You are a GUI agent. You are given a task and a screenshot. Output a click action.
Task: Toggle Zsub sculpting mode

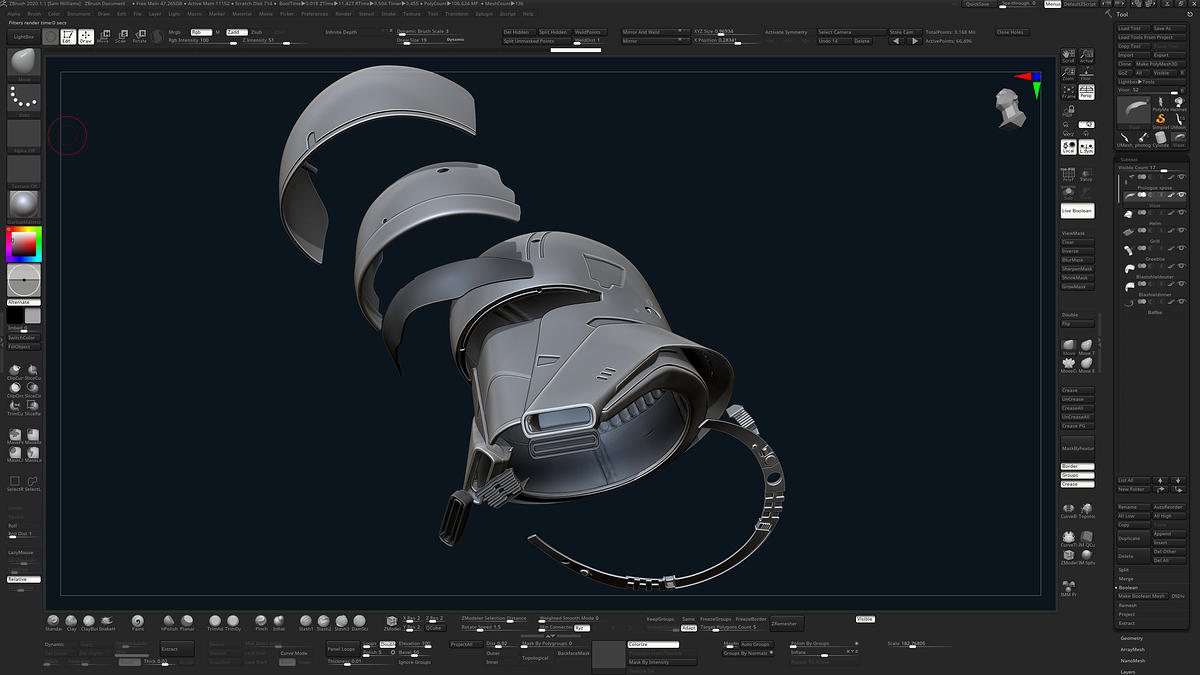point(257,32)
